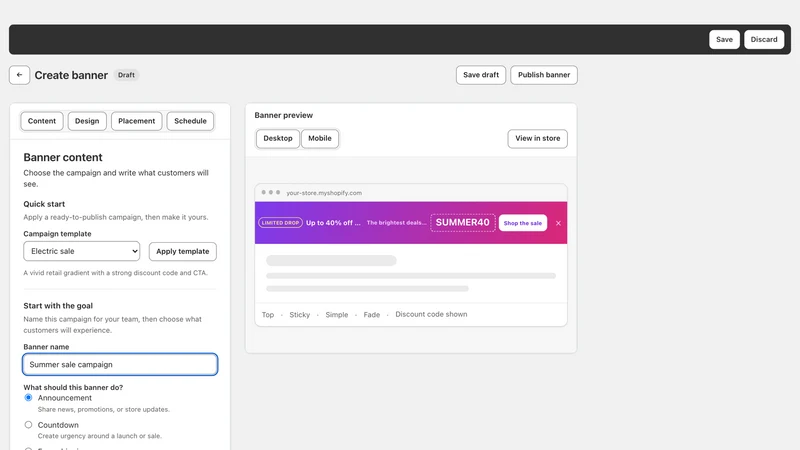Click Save in the top dark bar

724,39
